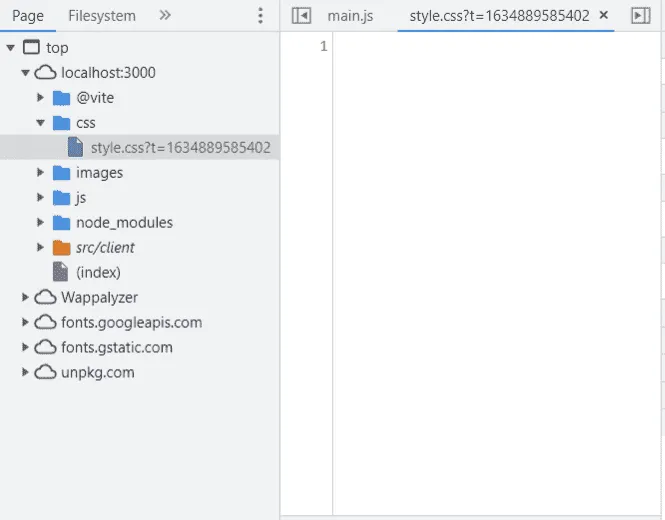Select the fonts.gstatic.com label

(x=117, y=348)
